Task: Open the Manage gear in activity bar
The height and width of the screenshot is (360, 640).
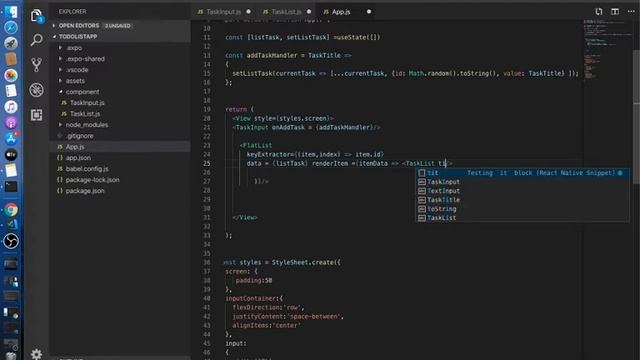Action: (36, 354)
